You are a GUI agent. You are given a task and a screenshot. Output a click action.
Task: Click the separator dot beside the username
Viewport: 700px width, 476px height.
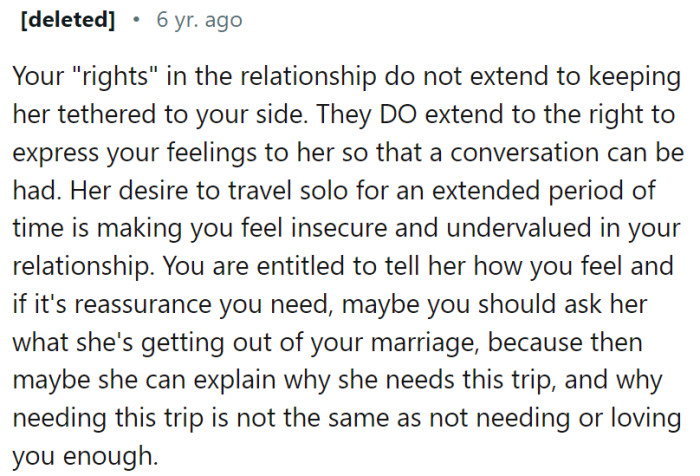click(136, 19)
